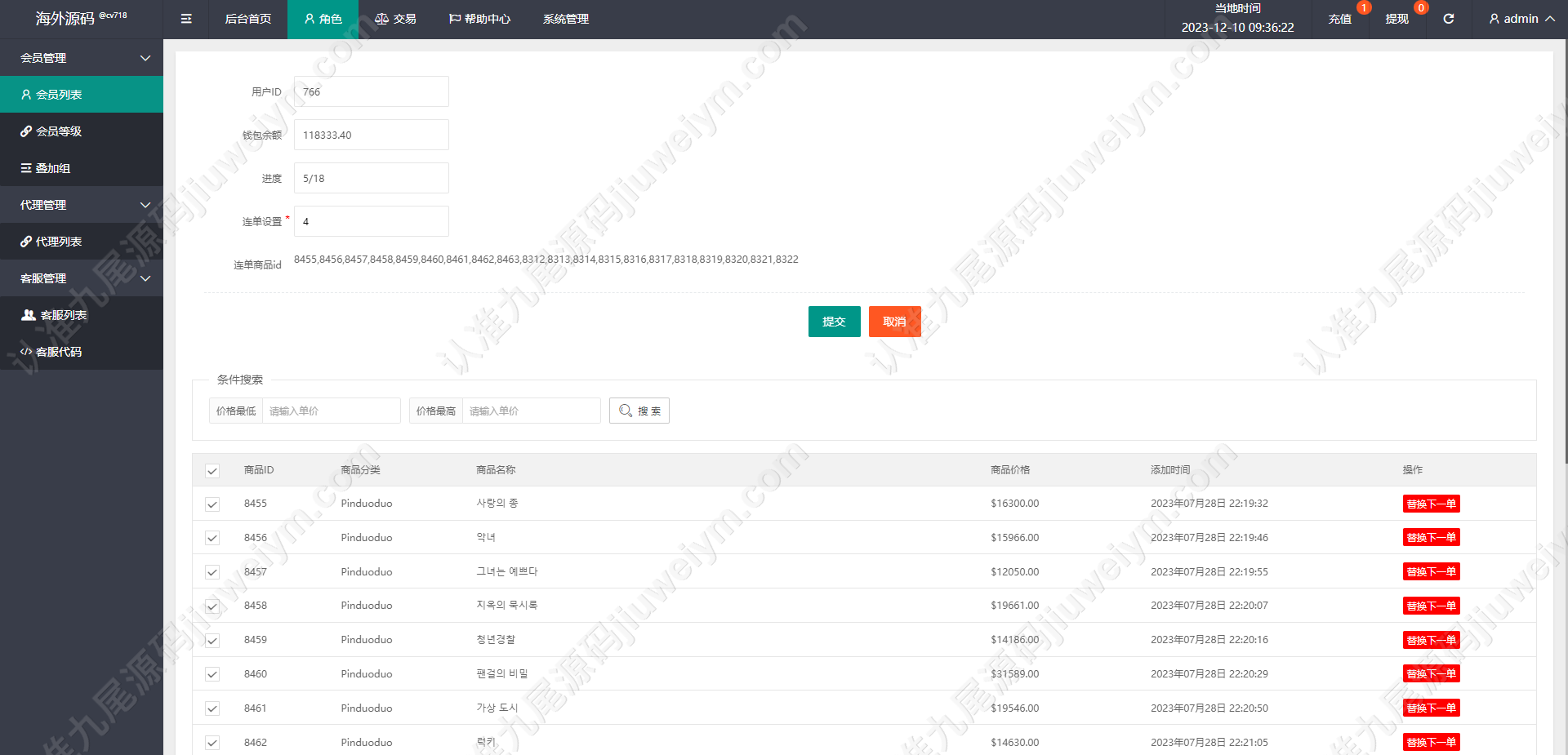Click 替换下一单 for product 8462
The width and height of the screenshot is (1568, 755).
coord(1431,742)
